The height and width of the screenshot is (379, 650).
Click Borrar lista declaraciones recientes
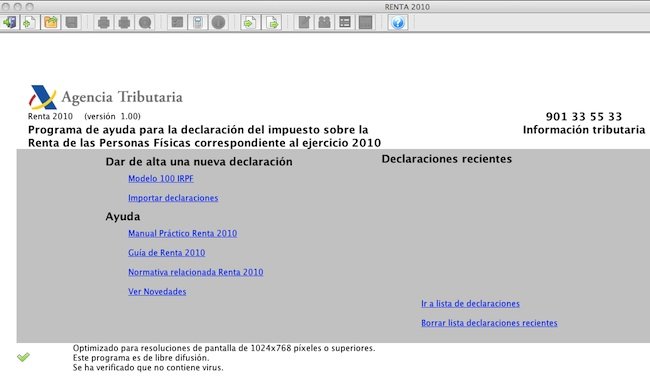[489, 323]
